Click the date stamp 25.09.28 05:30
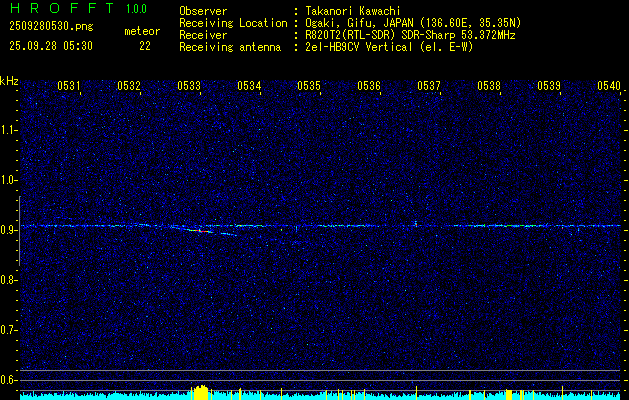 [x=51, y=46]
